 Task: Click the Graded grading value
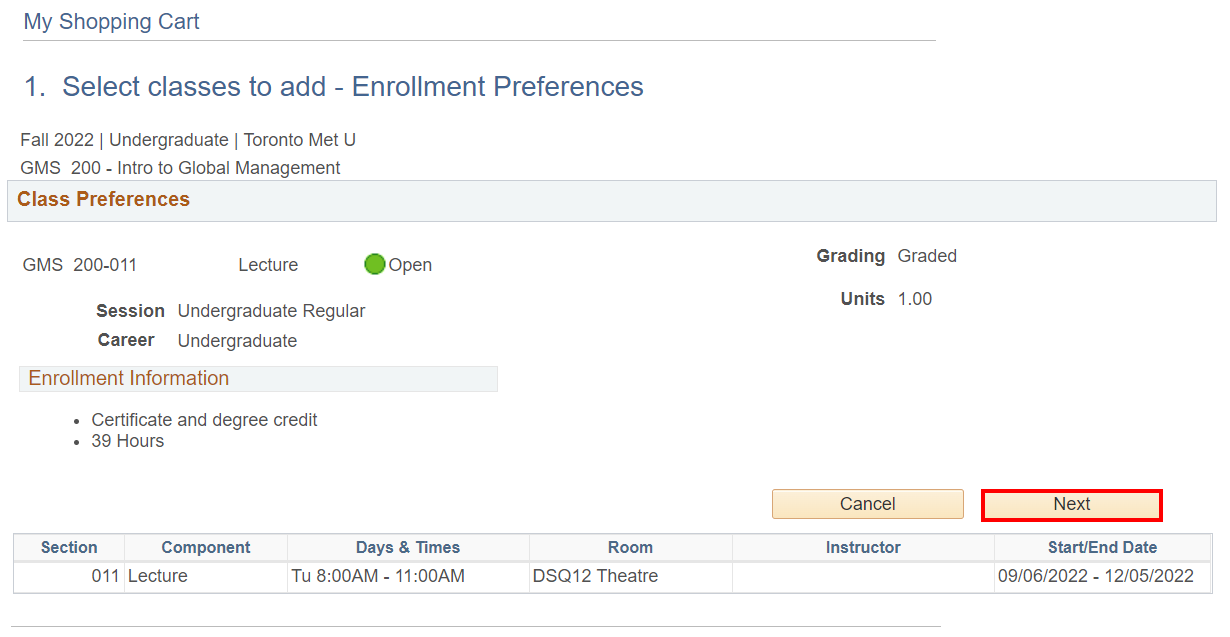point(927,257)
